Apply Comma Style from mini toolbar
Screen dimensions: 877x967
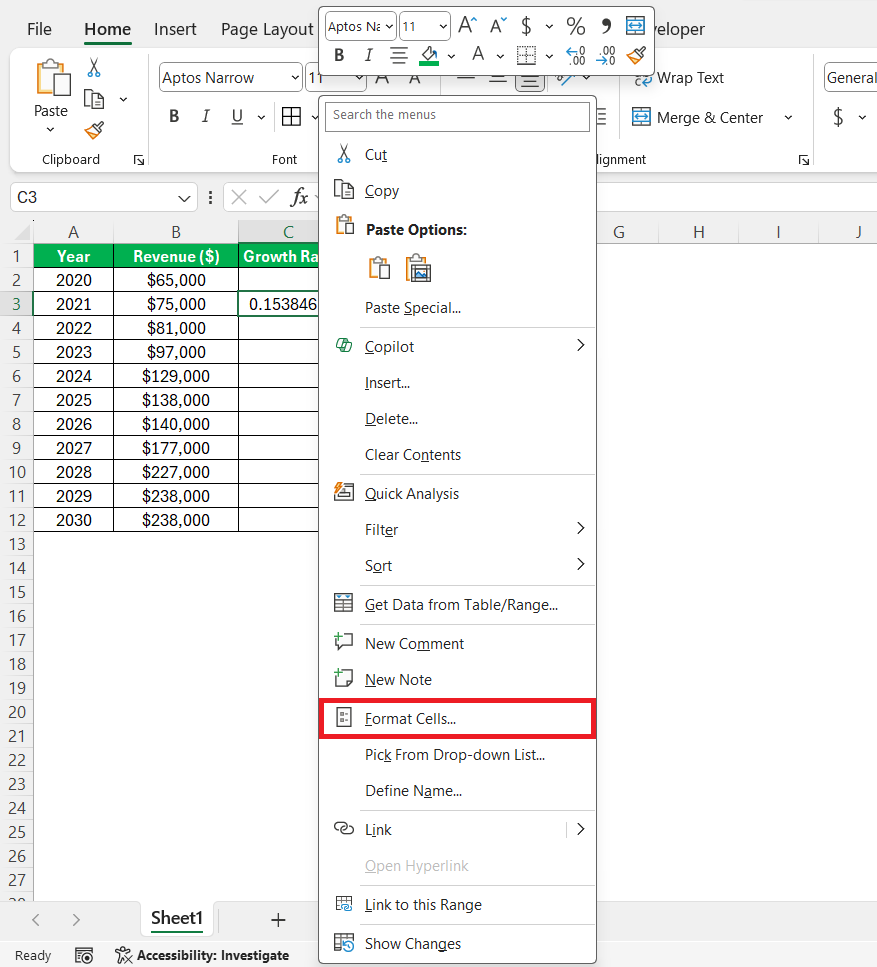(x=606, y=26)
